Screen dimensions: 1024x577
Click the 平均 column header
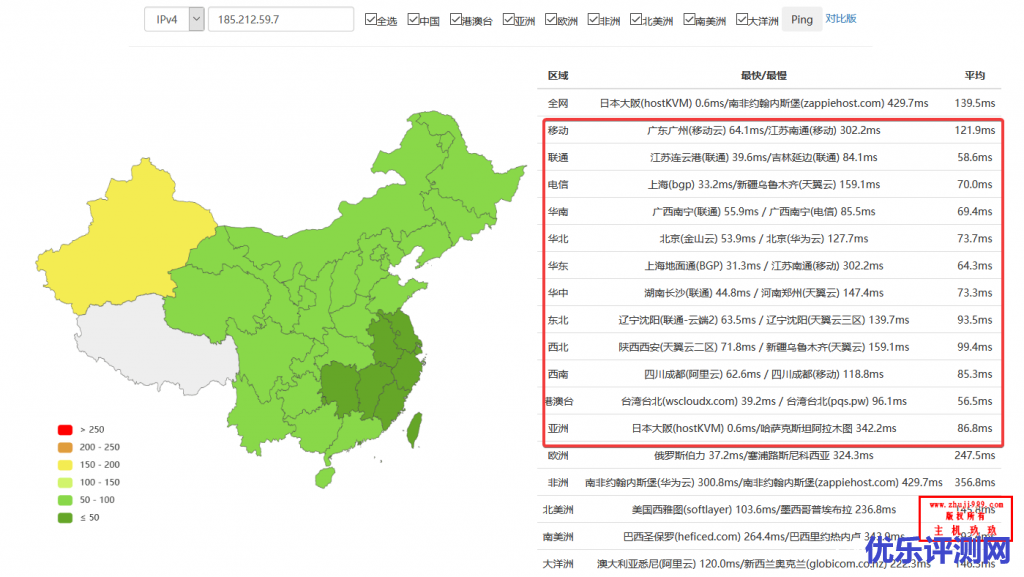point(974,76)
